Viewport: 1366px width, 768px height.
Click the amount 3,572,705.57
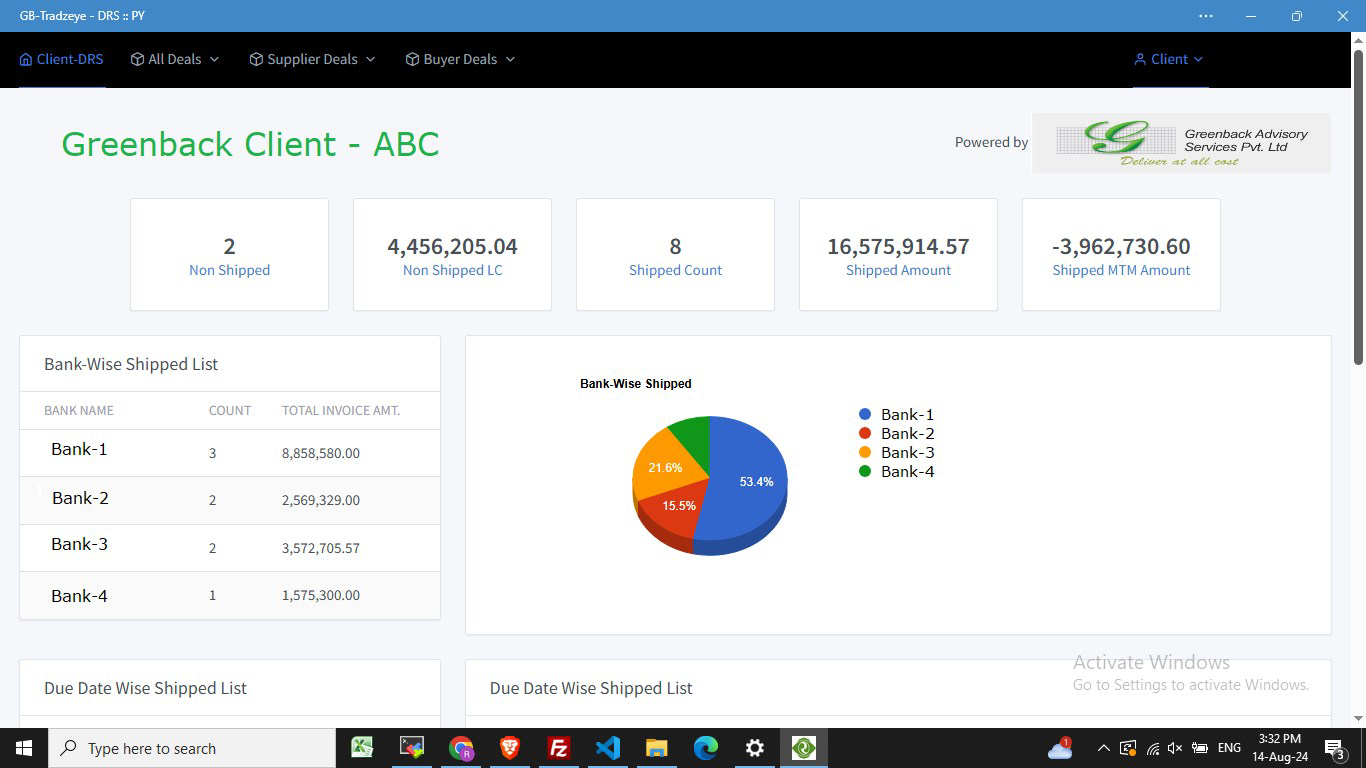pyautogui.click(x=321, y=548)
